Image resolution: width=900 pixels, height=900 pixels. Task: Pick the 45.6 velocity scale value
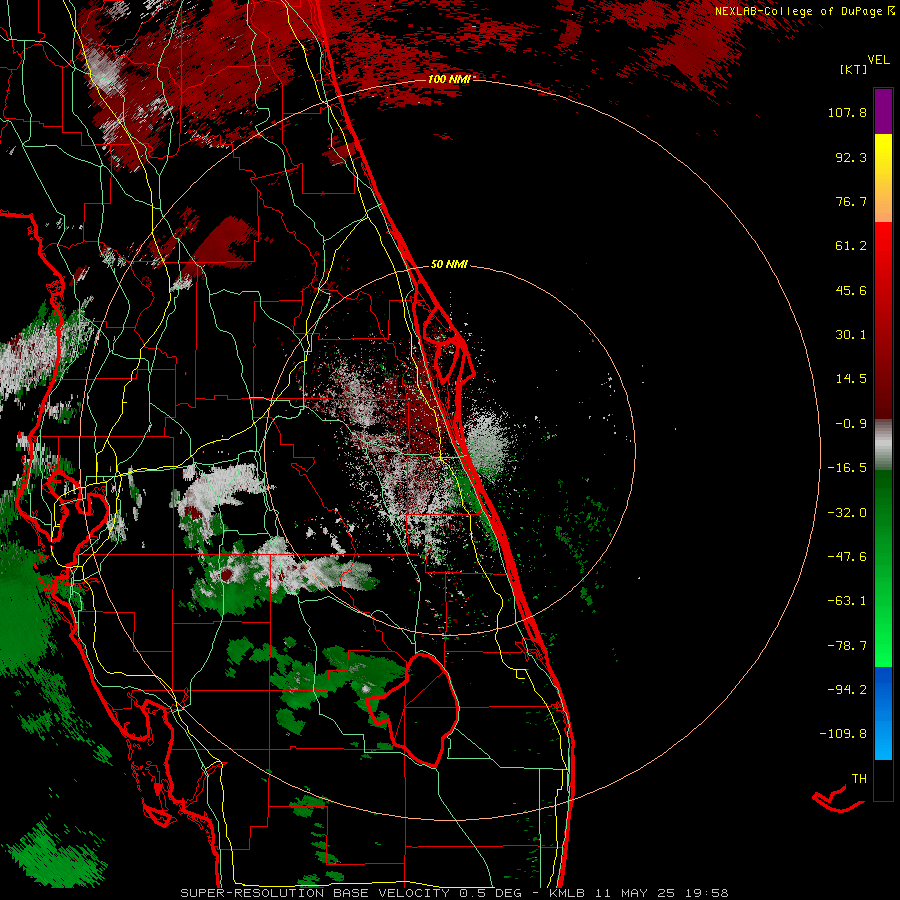851,290
